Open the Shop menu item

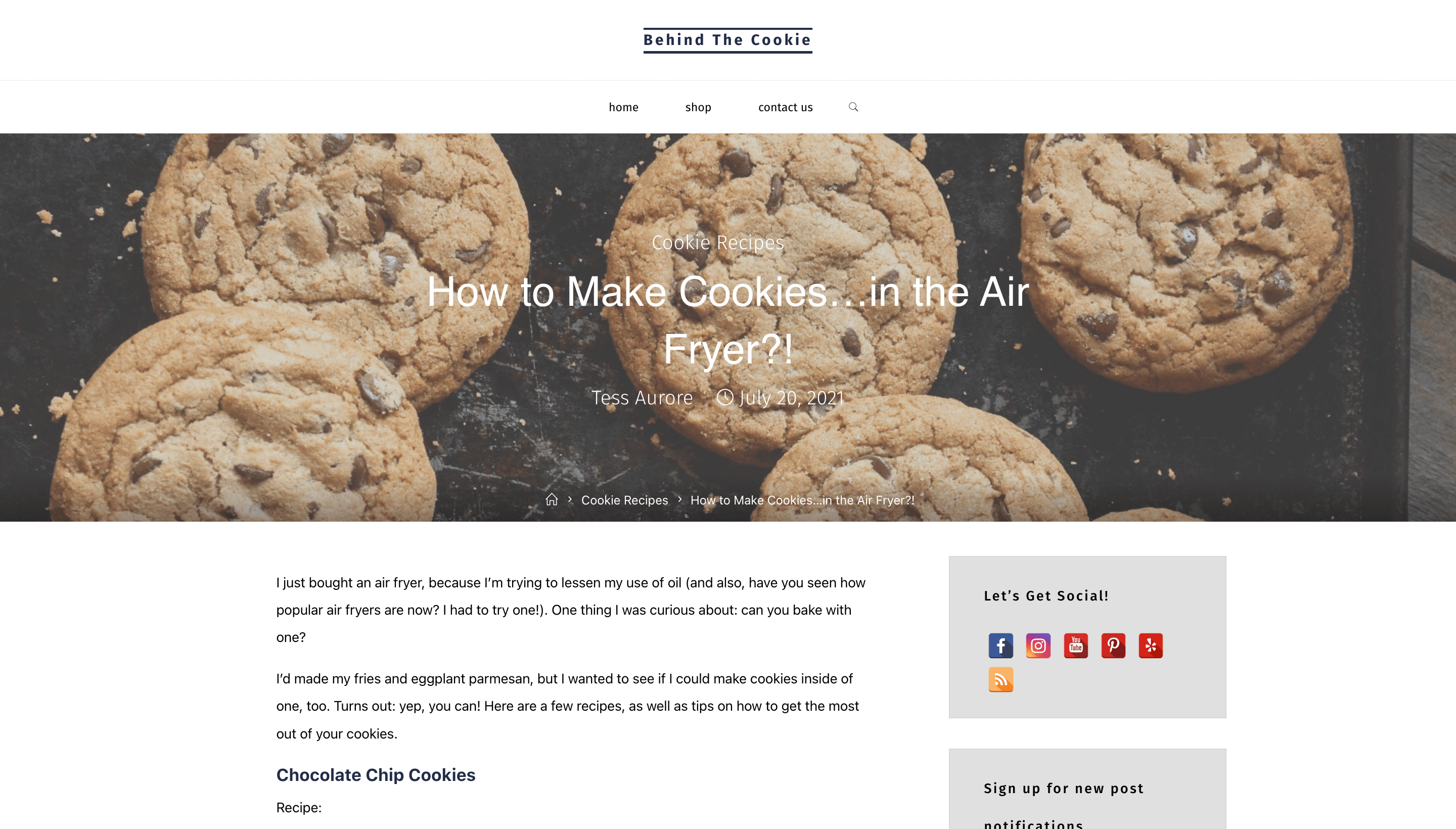[x=697, y=107]
